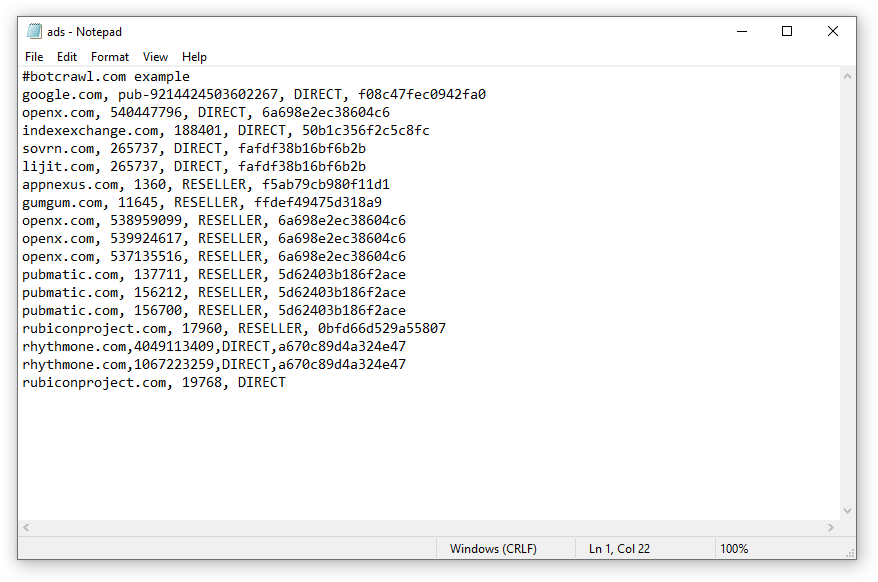Click the vertical scrollbar down arrow
The height and width of the screenshot is (582, 878).
[847, 510]
